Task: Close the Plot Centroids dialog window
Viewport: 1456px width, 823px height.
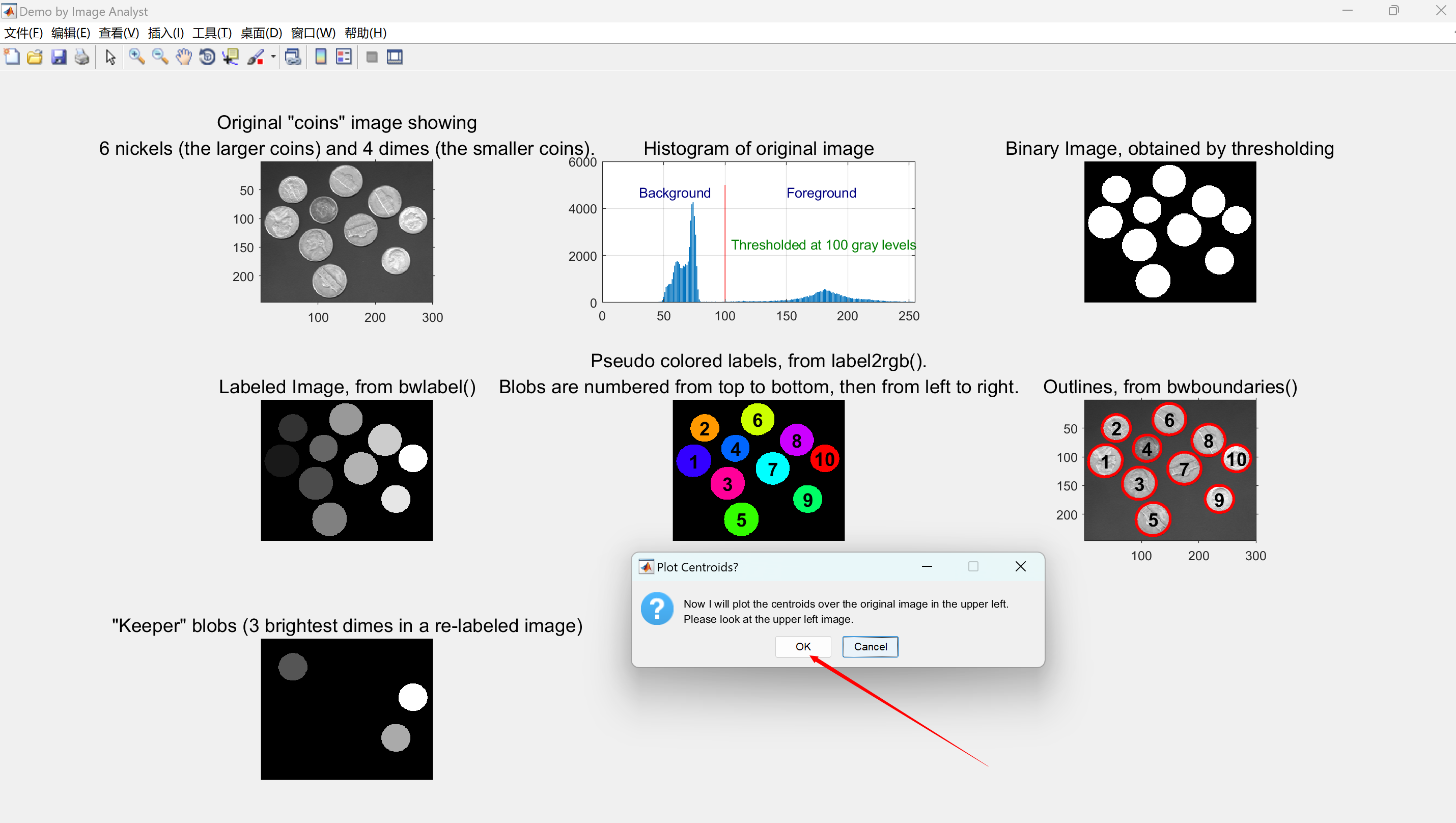Action: 1020,566
